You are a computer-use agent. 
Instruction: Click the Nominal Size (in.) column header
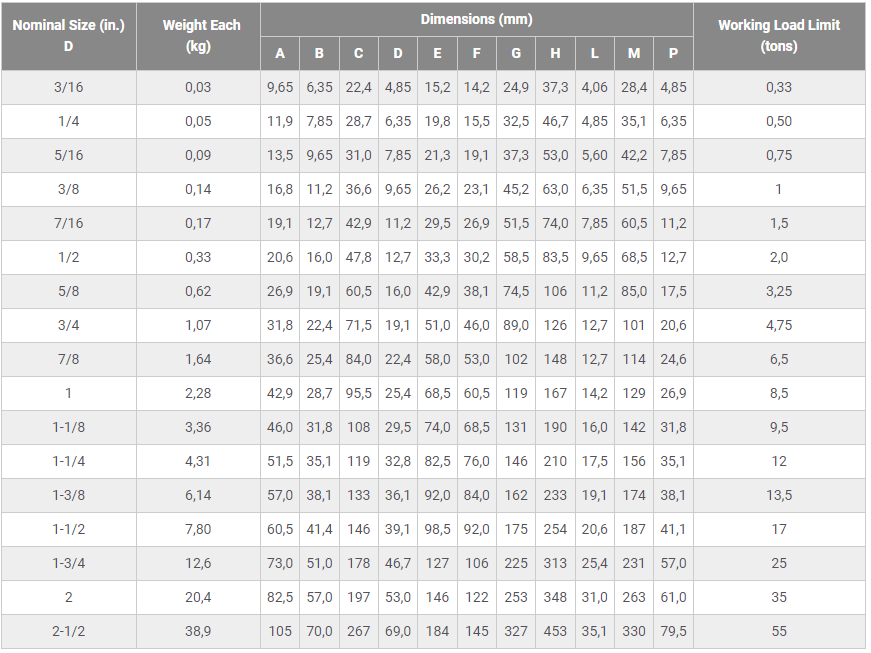point(68,36)
